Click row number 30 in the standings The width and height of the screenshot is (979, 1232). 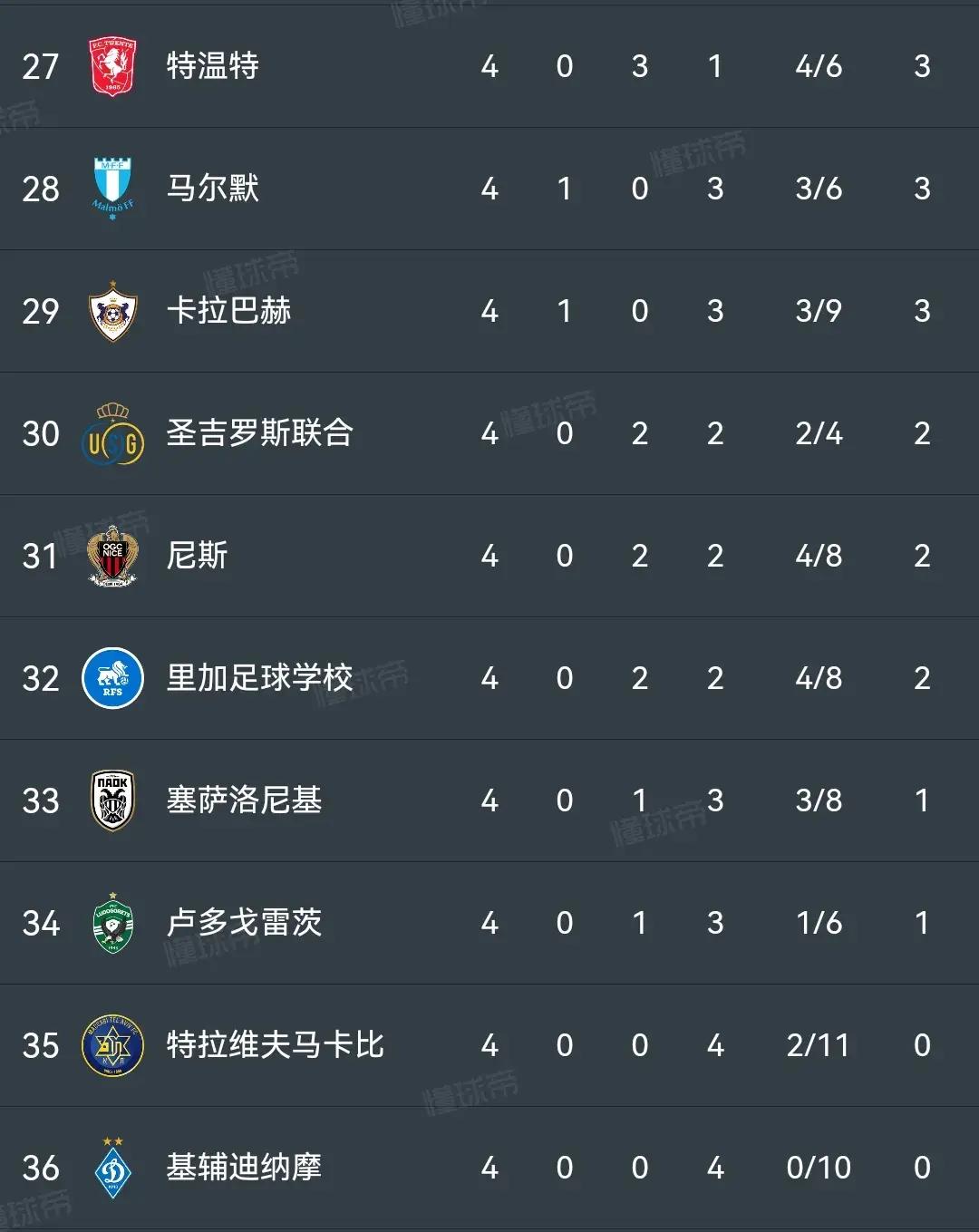point(38,433)
